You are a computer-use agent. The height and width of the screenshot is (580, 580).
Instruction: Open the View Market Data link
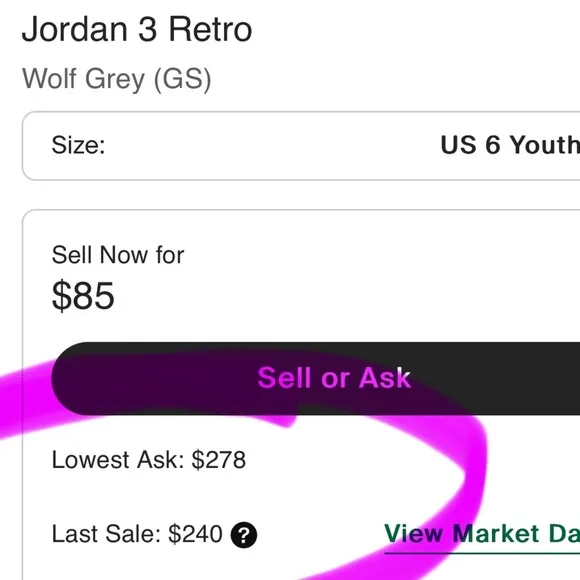[482, 534]
